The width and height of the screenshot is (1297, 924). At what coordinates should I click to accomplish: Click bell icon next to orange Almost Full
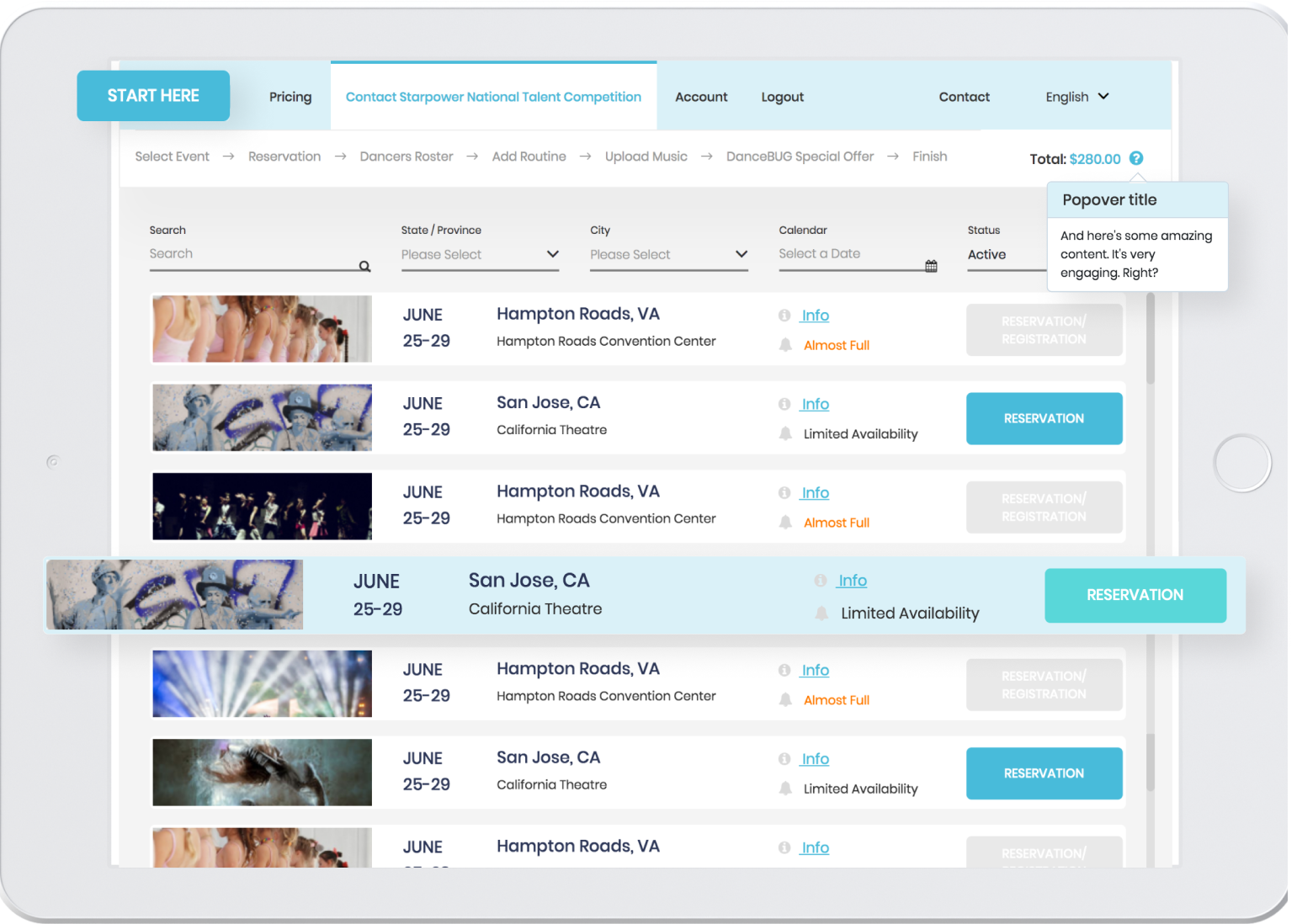(x=785, y=345)
